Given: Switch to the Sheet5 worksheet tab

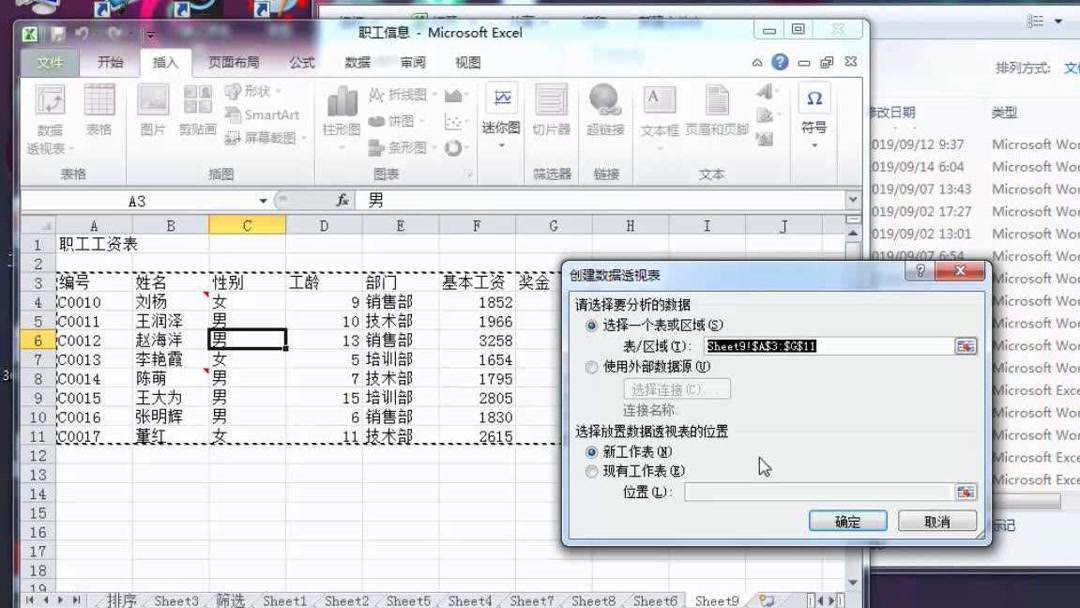Looking at the screenshot, I should pos(408,601).
